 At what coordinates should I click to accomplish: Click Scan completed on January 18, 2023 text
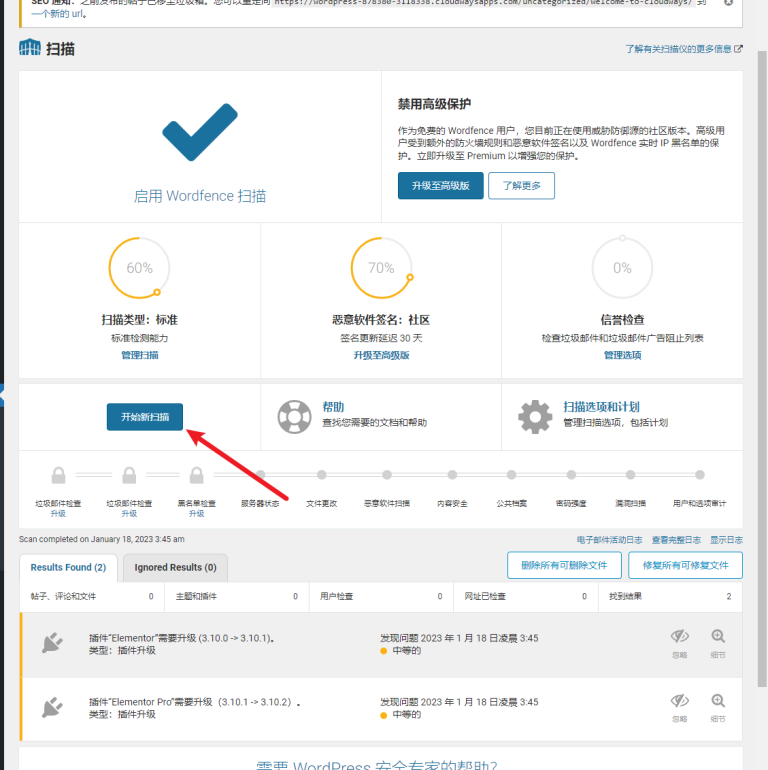click(x=102, y=539)
